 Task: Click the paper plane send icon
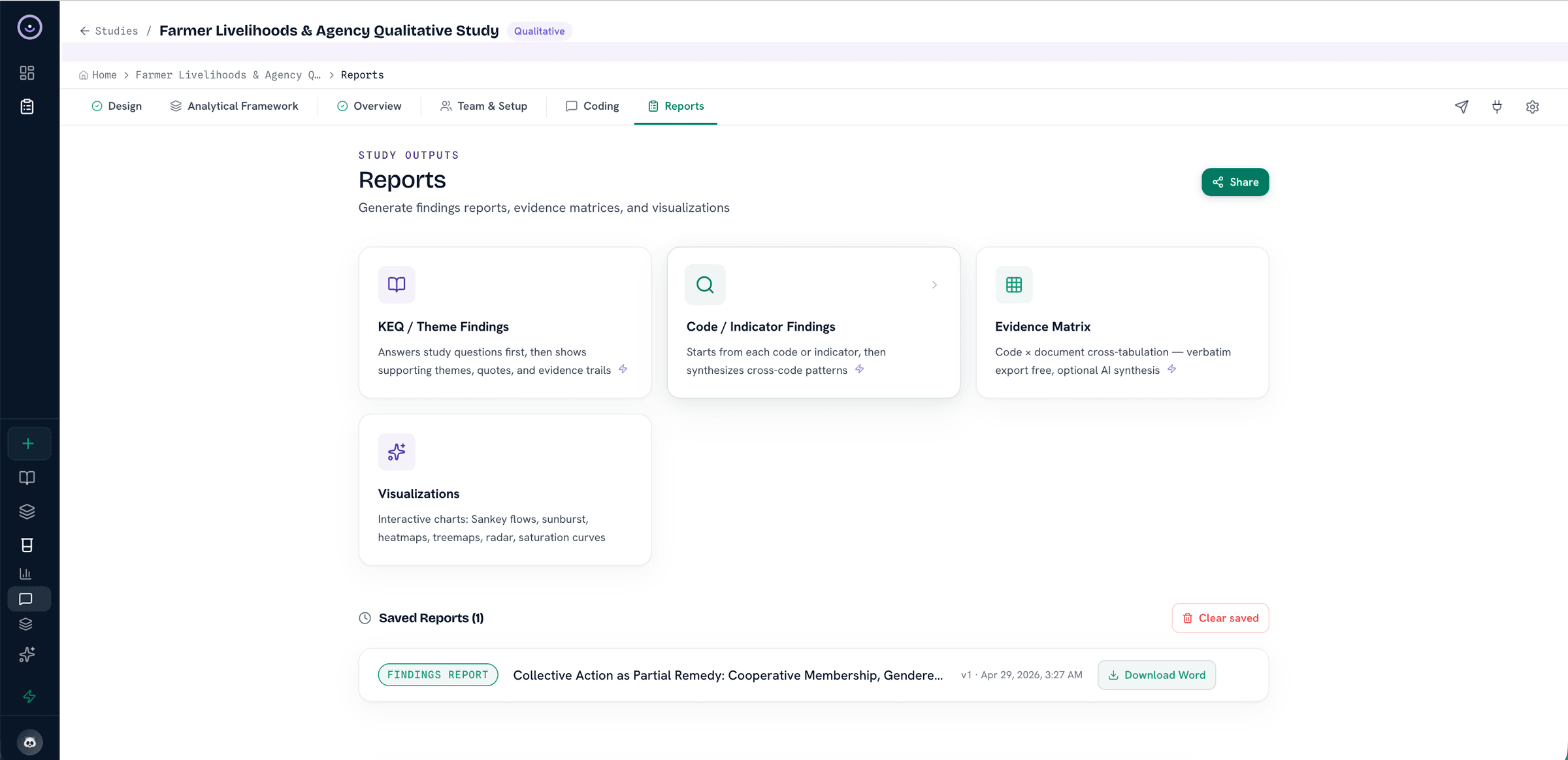click(x=1462, y=107)
